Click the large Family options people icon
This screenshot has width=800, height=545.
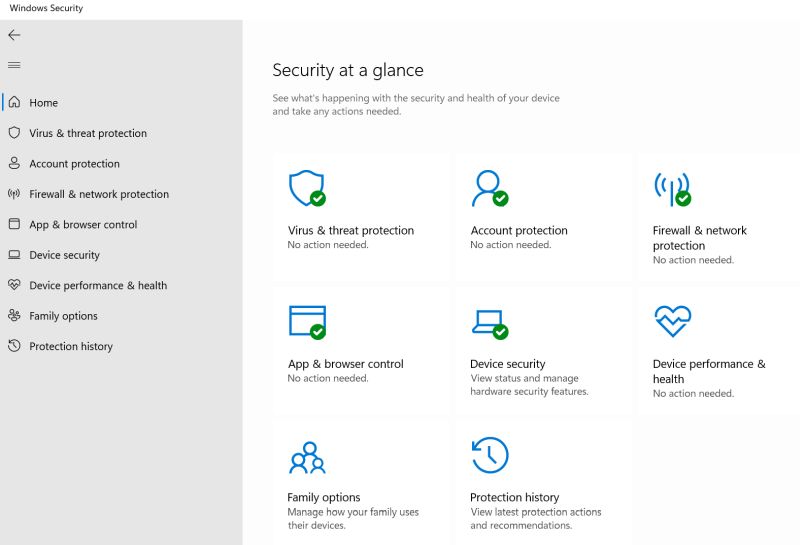307,458
